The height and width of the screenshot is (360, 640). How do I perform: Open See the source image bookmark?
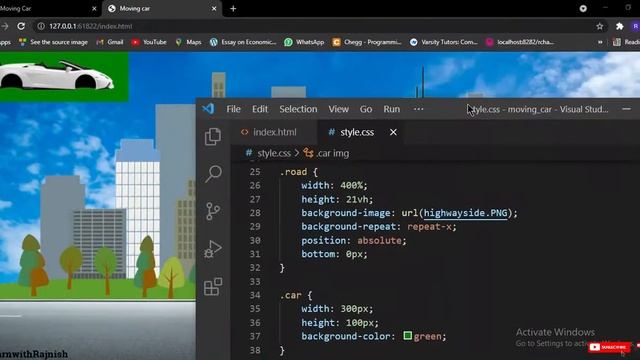pos(53,42)
